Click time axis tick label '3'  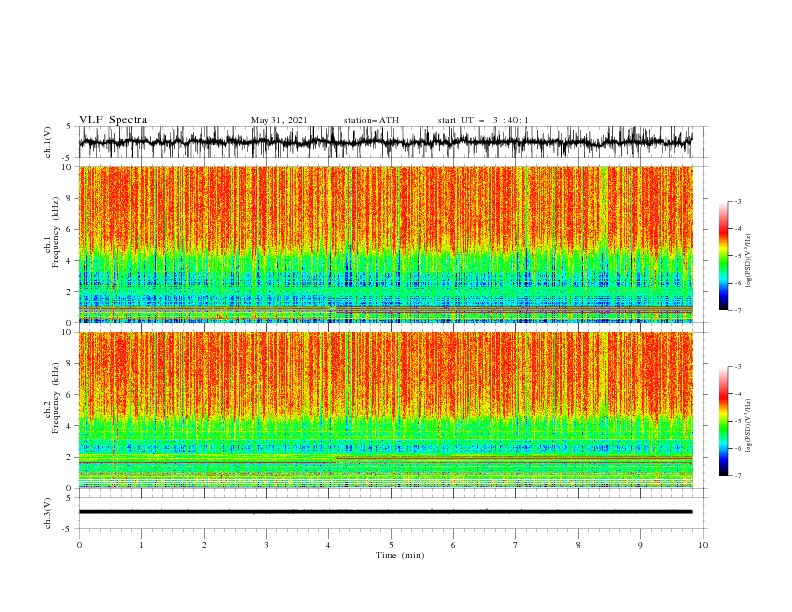266,545
